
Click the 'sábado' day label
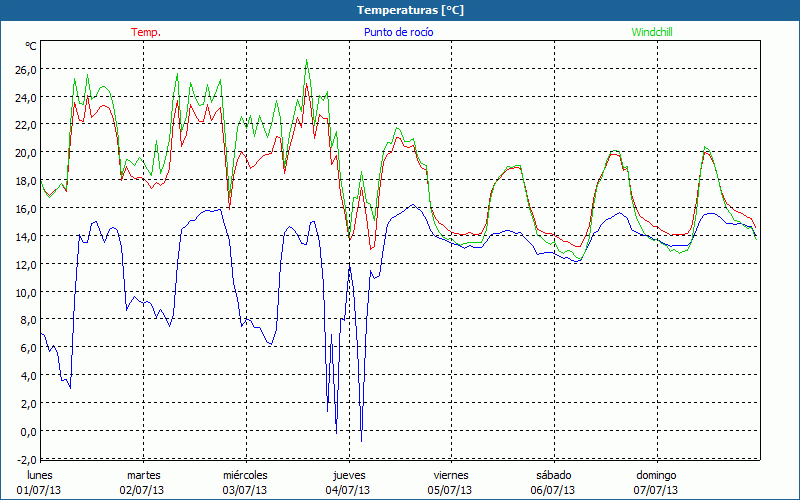(553, 475)
